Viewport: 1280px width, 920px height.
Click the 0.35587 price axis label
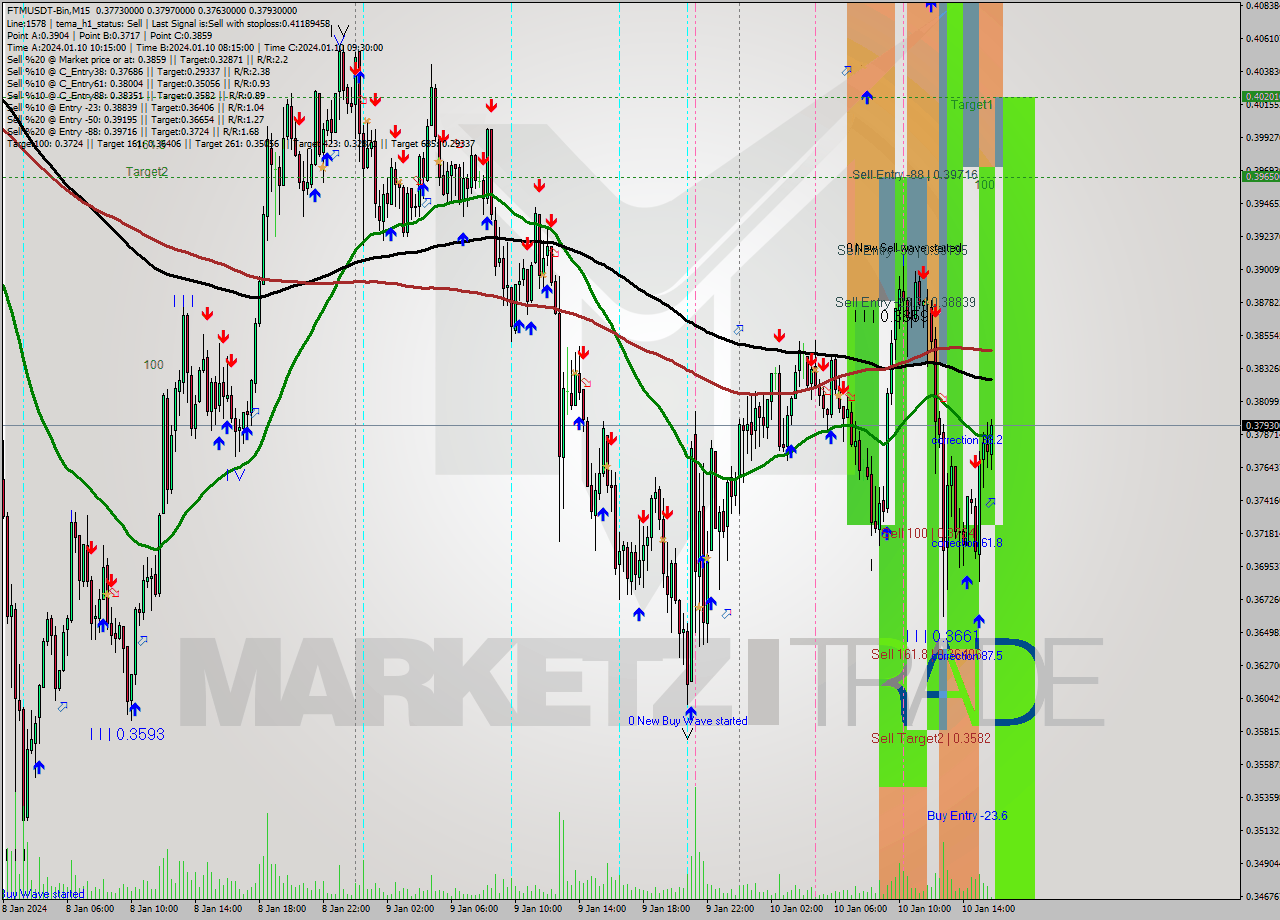1262,764
